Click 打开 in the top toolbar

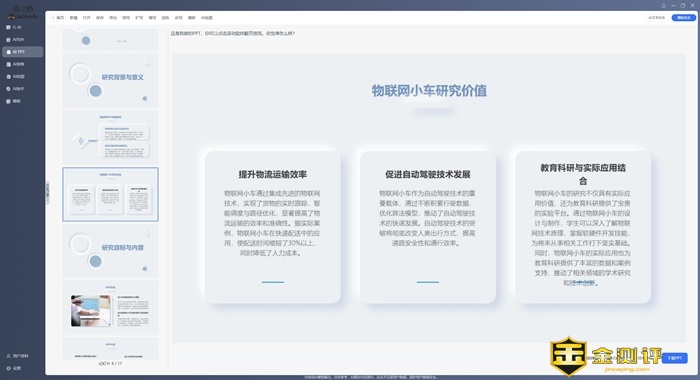coord(87,18)
